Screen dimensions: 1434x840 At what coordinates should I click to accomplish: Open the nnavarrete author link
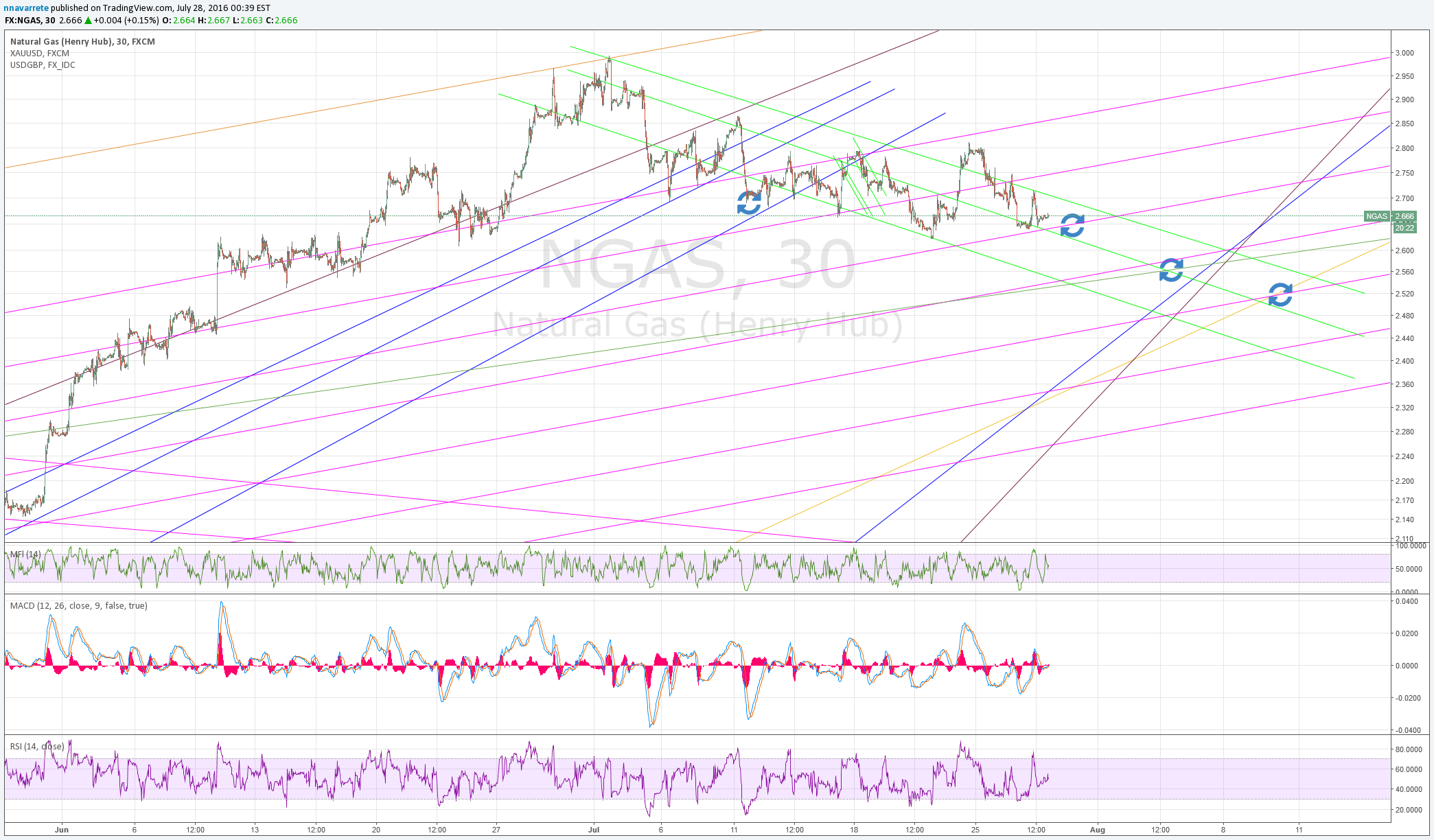(25, 8)
